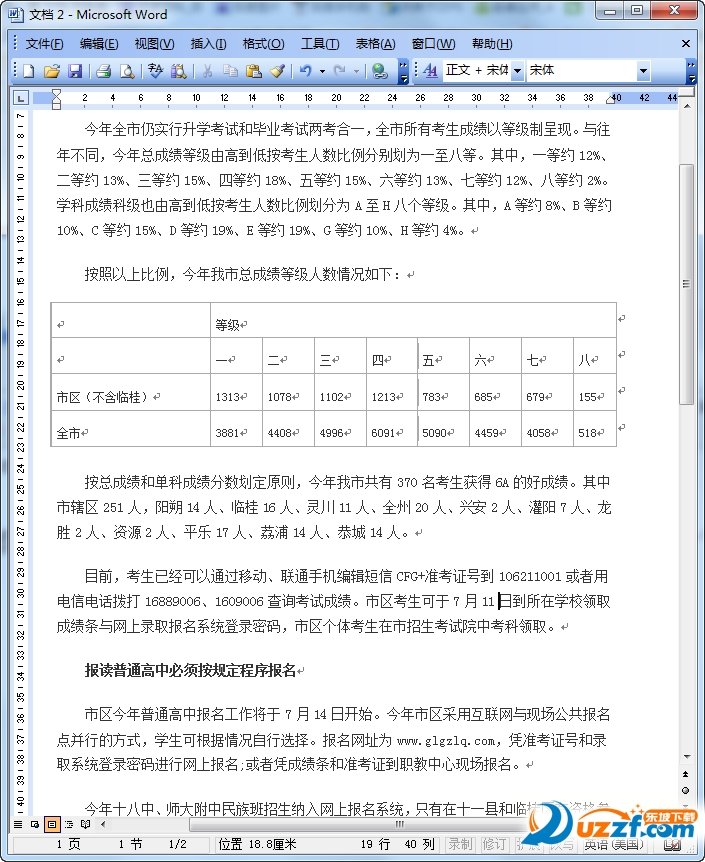Expand Formatting toolbar options chevron
The image size is (705, 862).
(691, 71)
